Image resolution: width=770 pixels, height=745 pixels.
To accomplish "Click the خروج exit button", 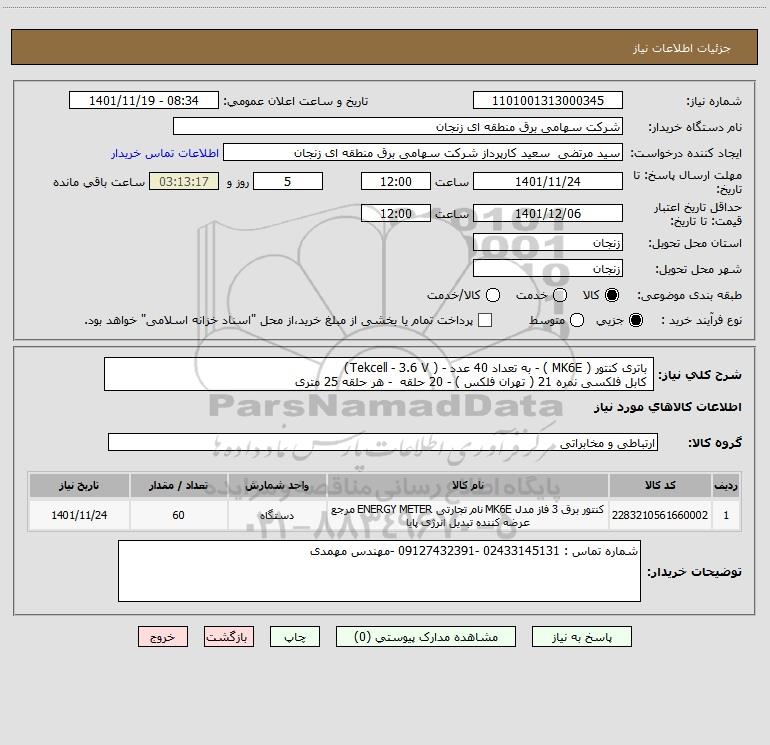I will 163,637.
